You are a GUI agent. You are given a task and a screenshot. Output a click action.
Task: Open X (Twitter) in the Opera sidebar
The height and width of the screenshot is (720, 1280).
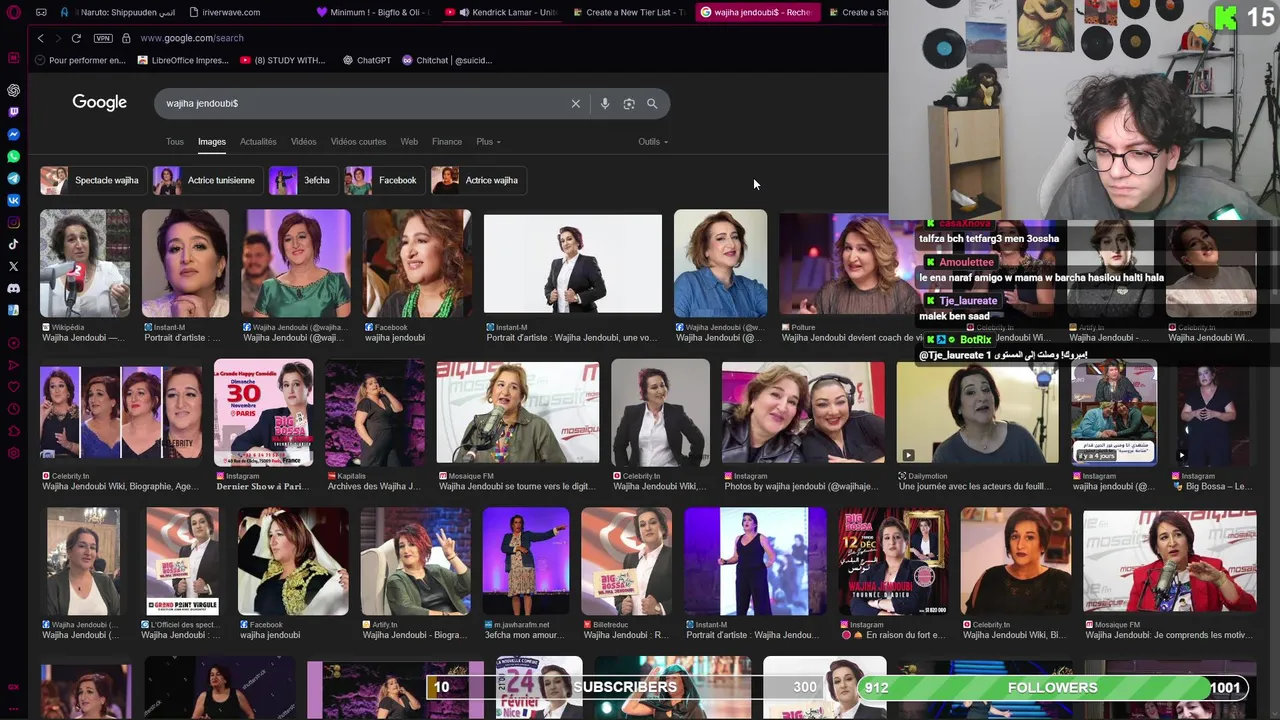(13, 266)
